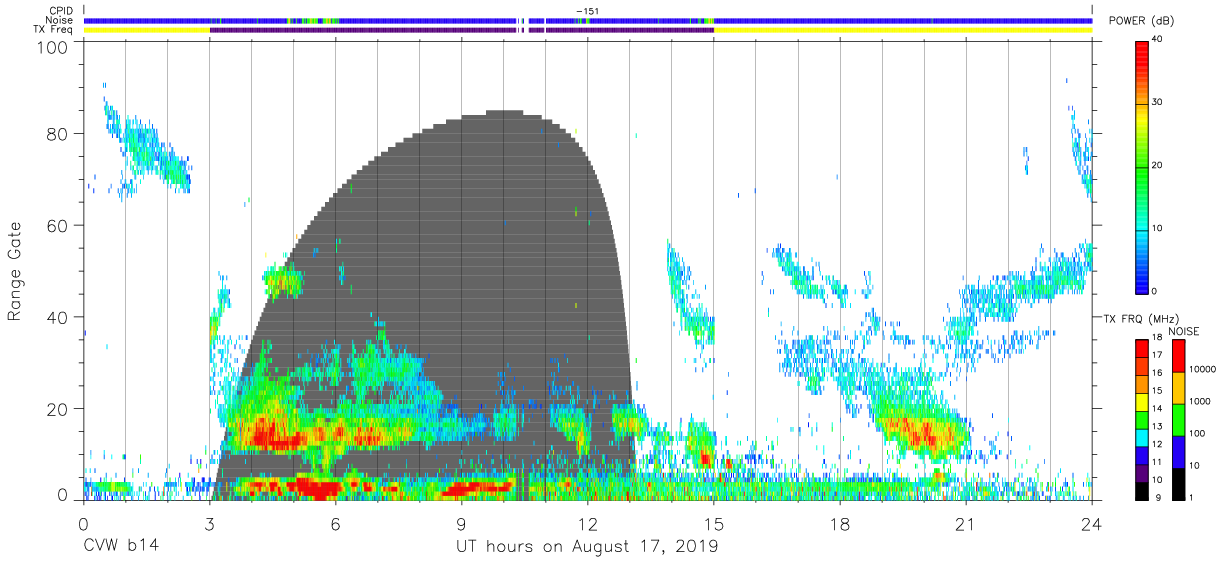Click x-axis tick label '15'
The width and height of the screenshot is (1228, 567).
tap(714, 524)
